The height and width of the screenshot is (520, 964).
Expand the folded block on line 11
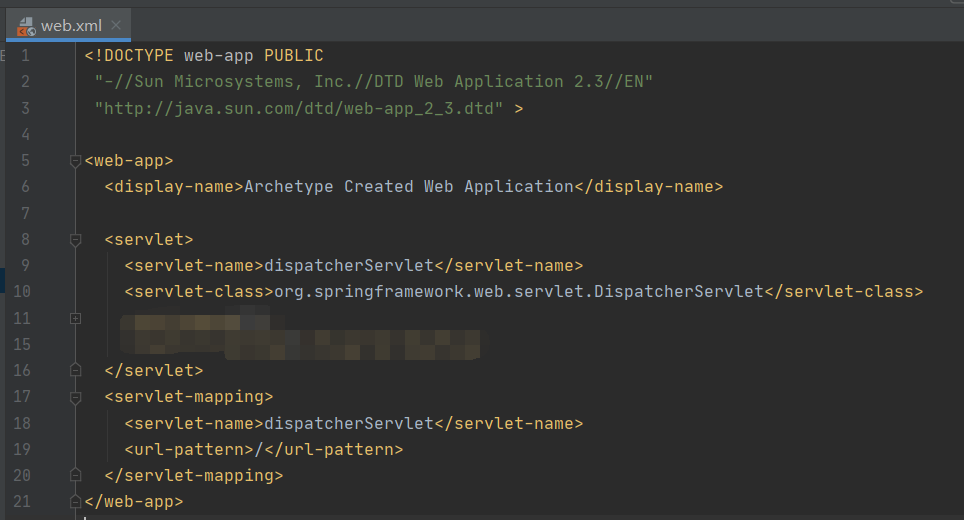[x=75, y=318]
